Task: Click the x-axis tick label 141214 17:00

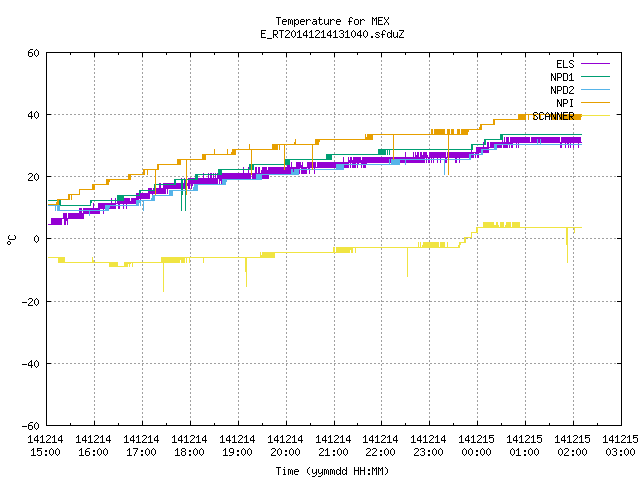Action: (x=141, y=446)
